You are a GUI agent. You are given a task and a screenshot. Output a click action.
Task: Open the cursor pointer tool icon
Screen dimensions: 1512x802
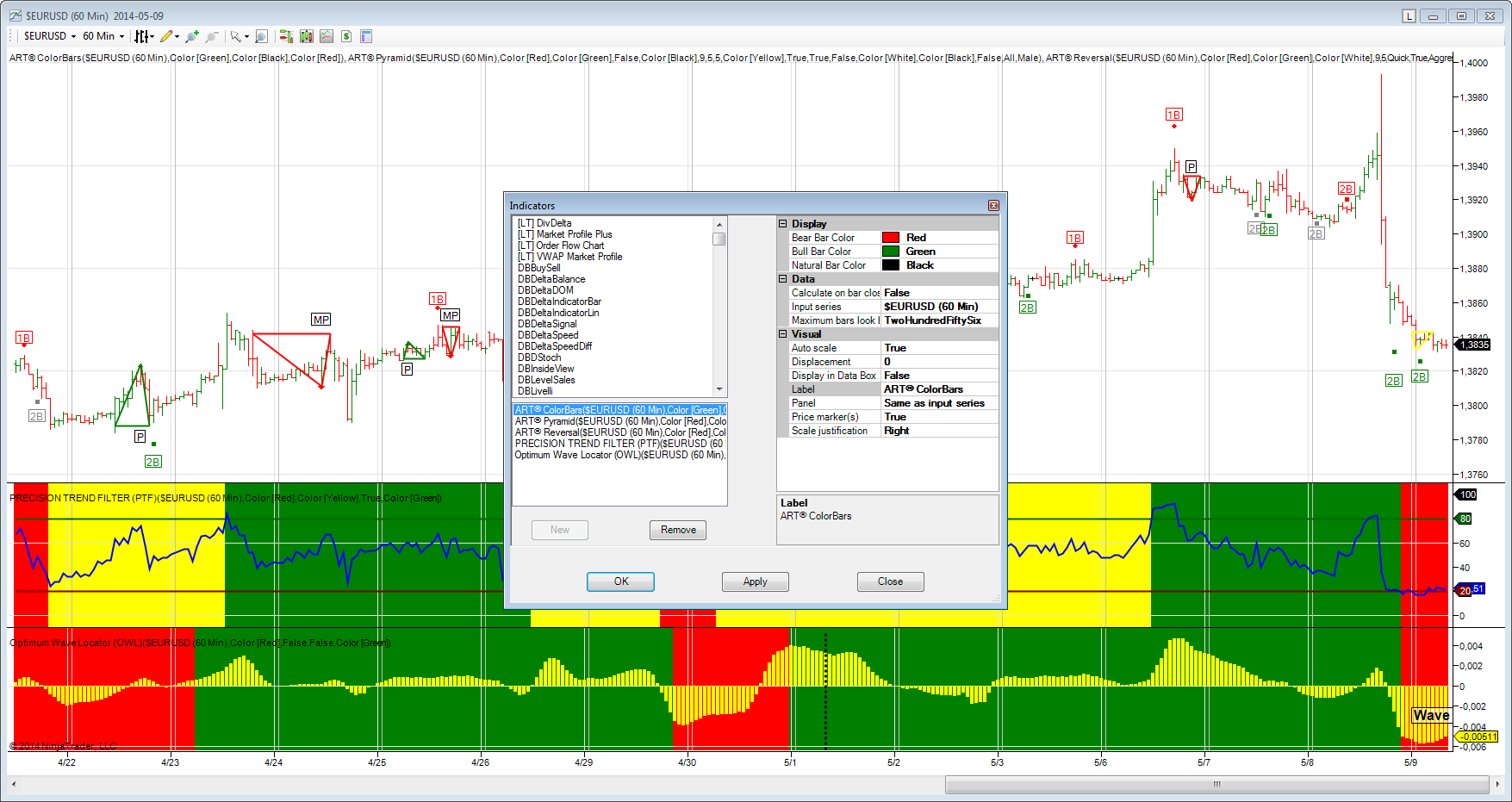pyautogui.click(x=235, y=36)
